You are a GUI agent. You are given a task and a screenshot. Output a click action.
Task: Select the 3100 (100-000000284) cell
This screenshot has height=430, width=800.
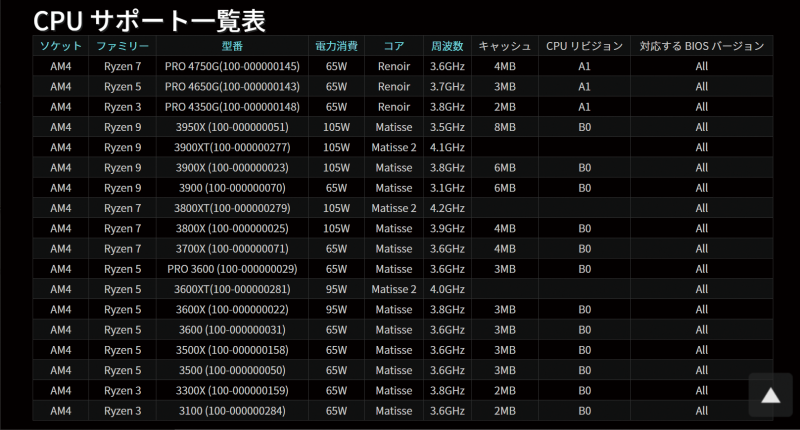coord(232,411)
